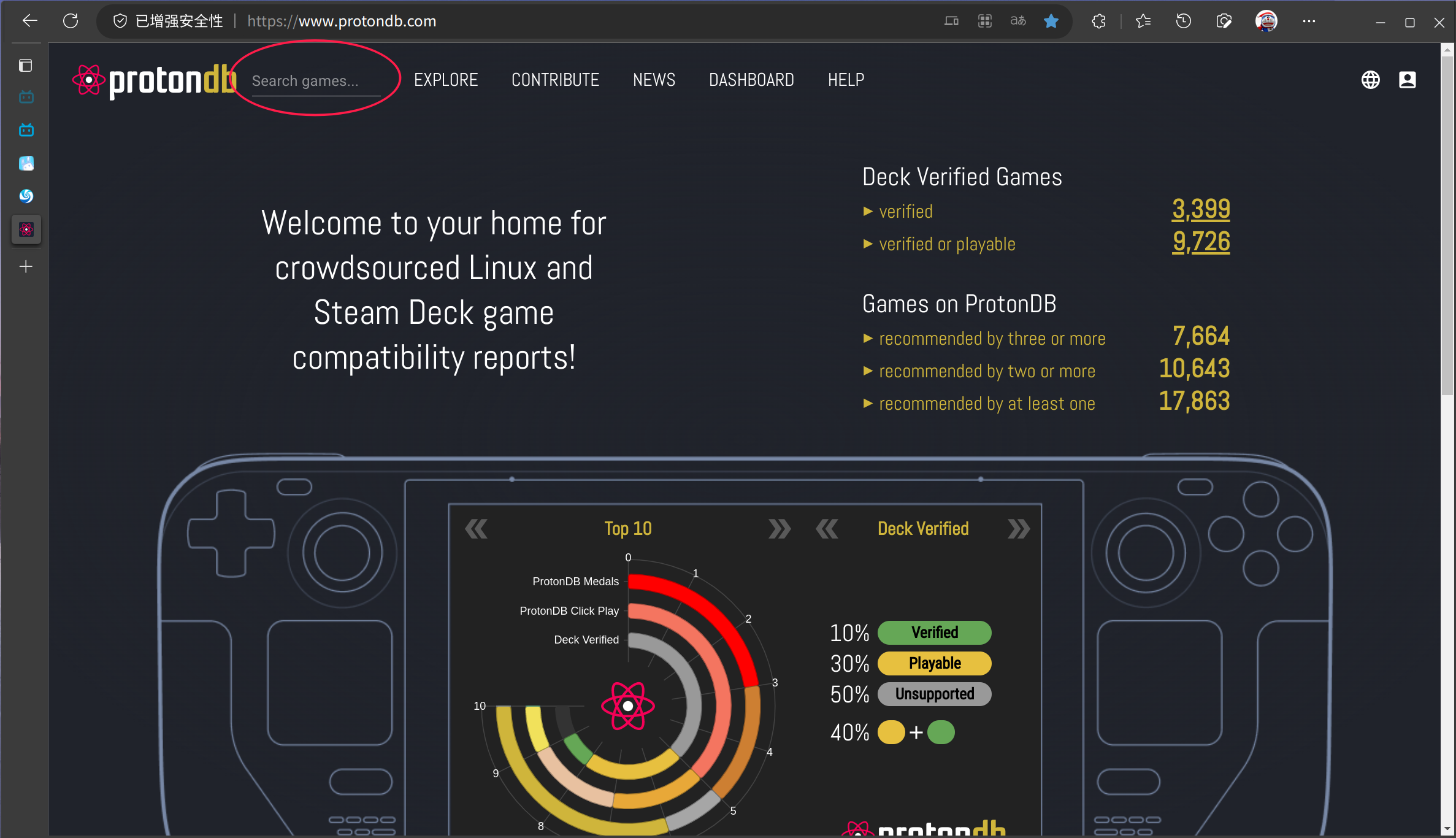Open the language globe icon on ProtonDB header
This screenshot has height=838, width=1456.
click(x=1371, y=80)
